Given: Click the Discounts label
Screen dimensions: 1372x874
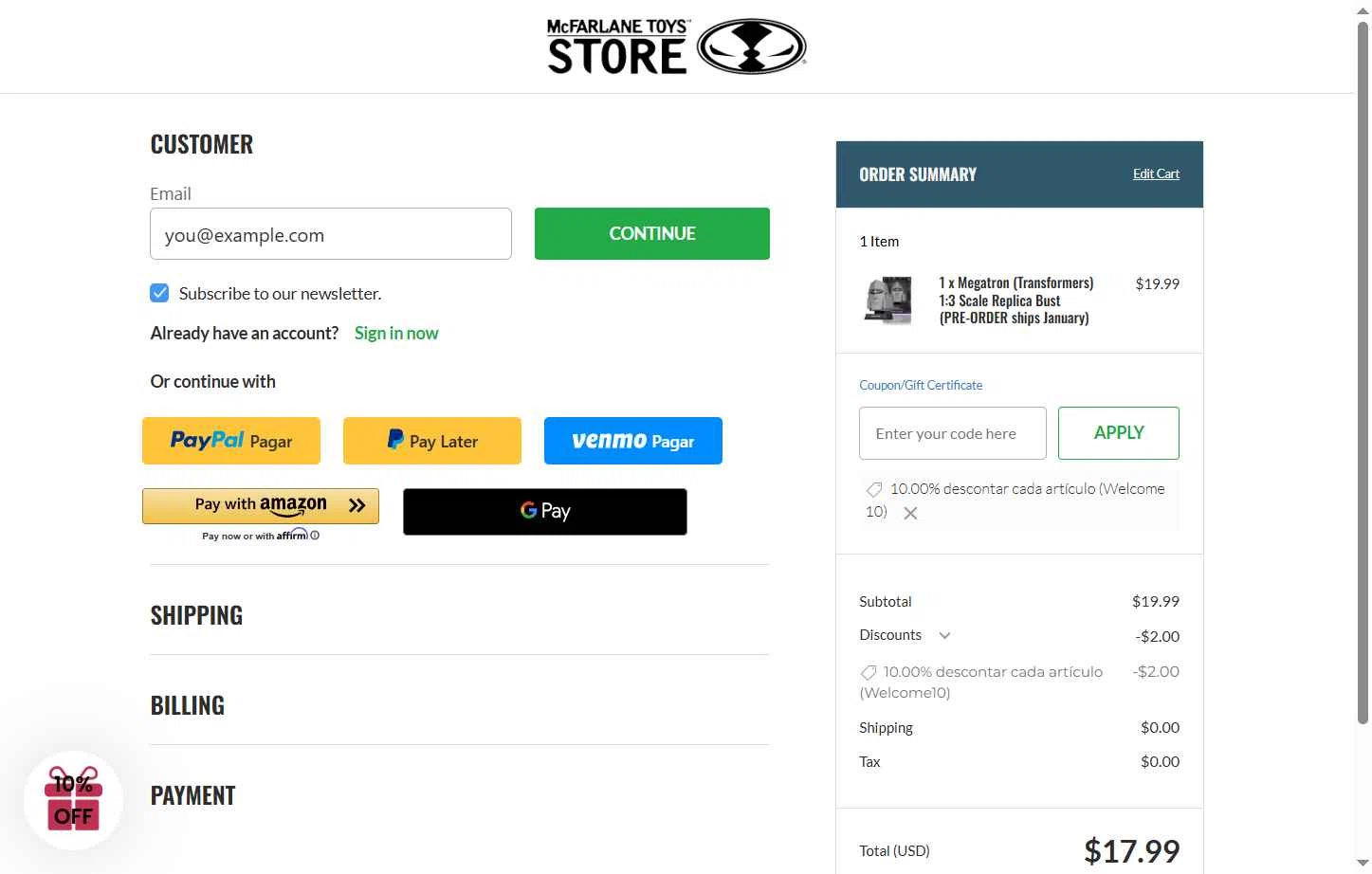Looking at the screenshot, I should 890,635.
